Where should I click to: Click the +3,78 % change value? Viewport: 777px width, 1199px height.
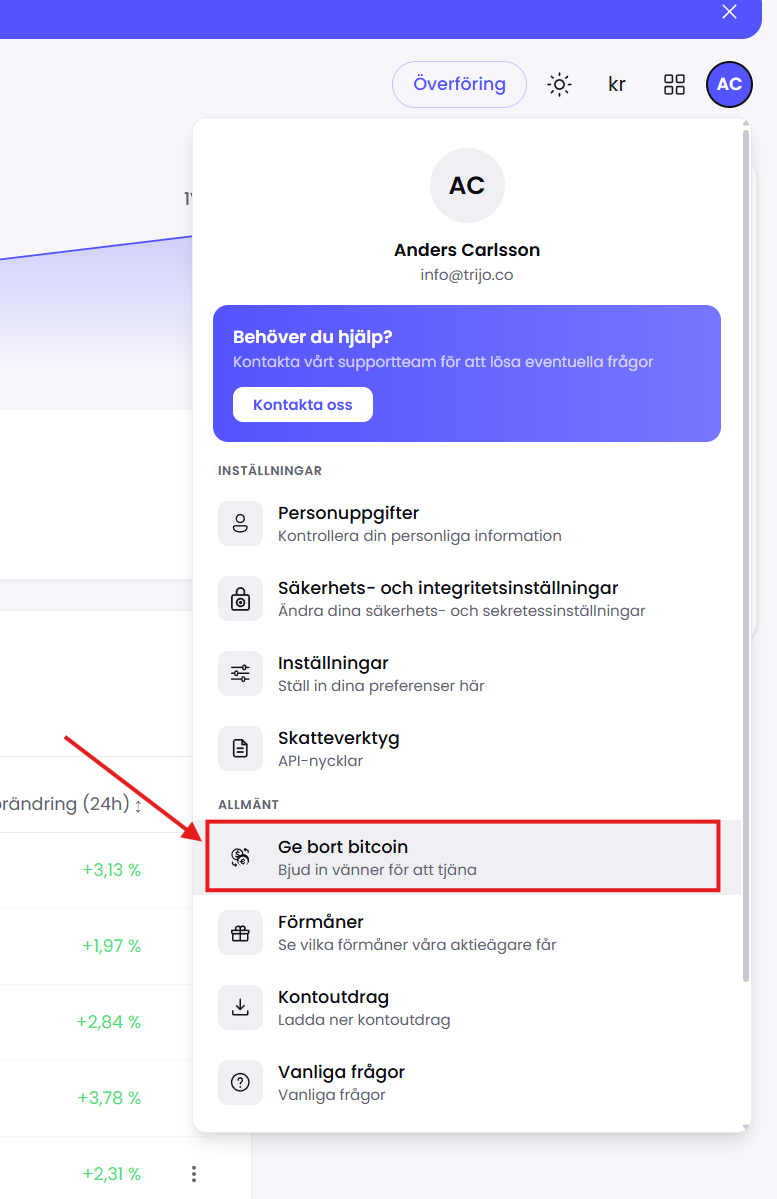tap(109, 1098)
